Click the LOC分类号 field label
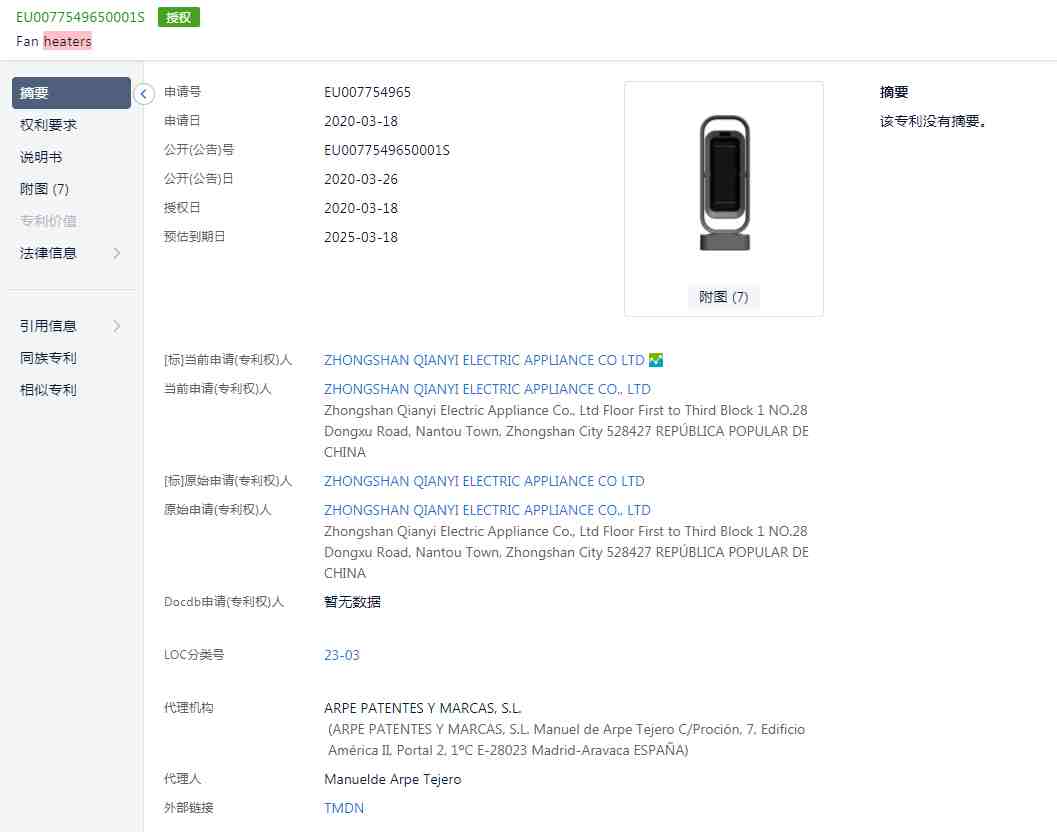This screenshot has width=1057, height=832. coord(194,654)
